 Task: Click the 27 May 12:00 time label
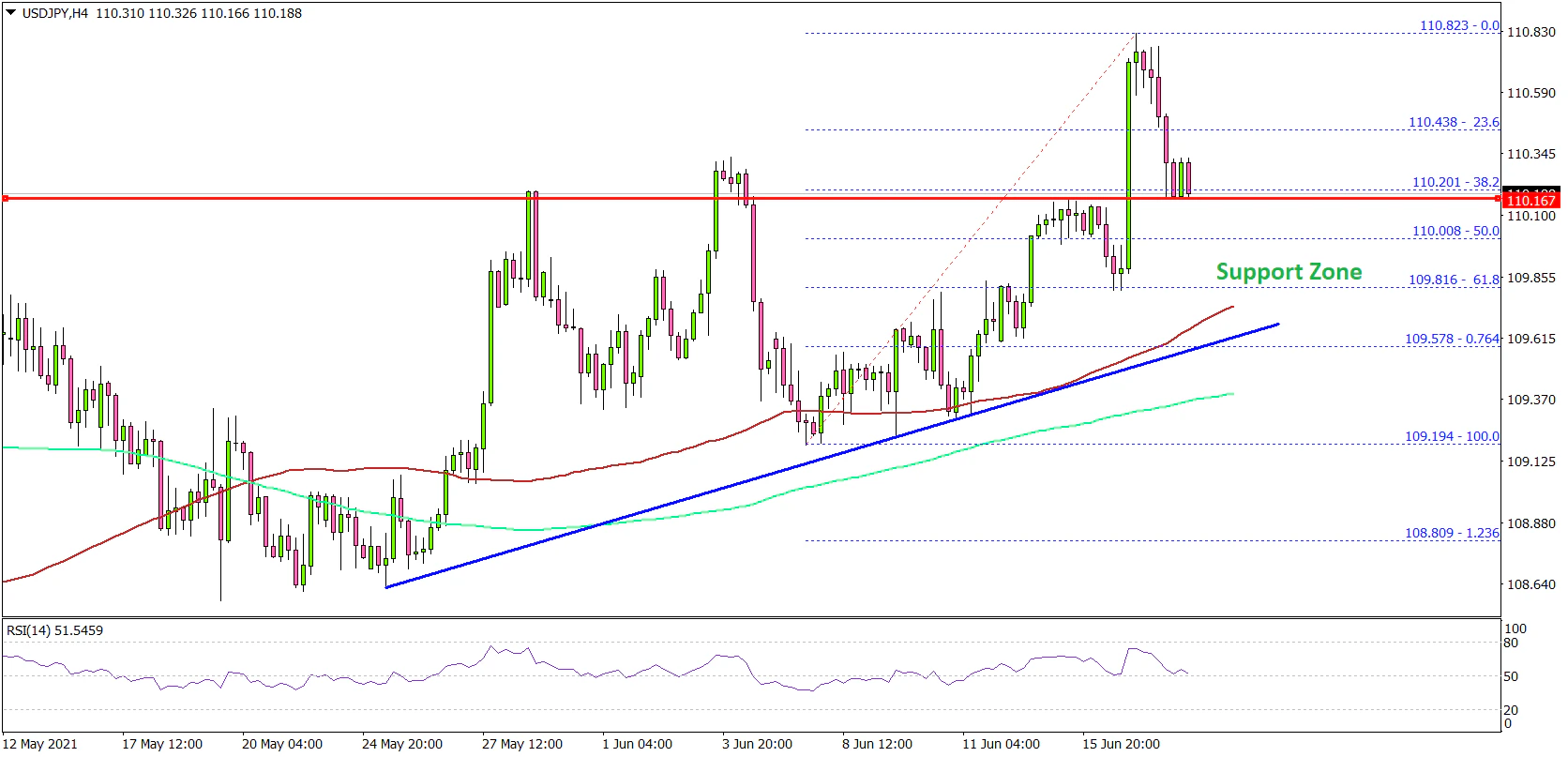pos(521,744)
